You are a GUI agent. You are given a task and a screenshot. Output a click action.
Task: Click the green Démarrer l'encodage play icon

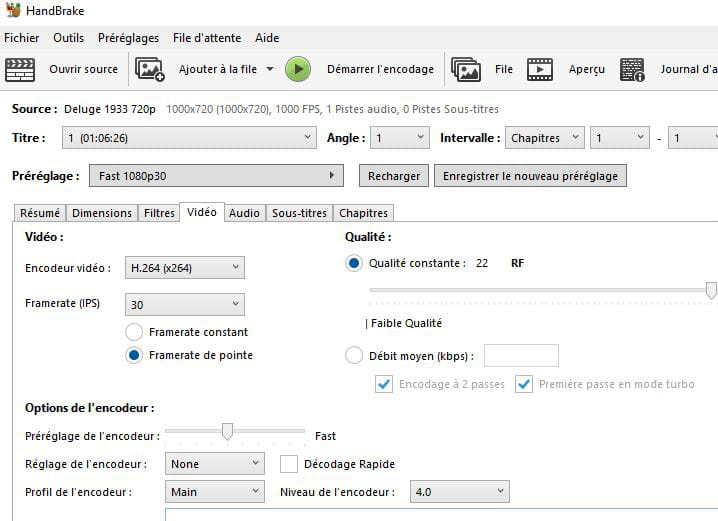[x=298, y=70]
